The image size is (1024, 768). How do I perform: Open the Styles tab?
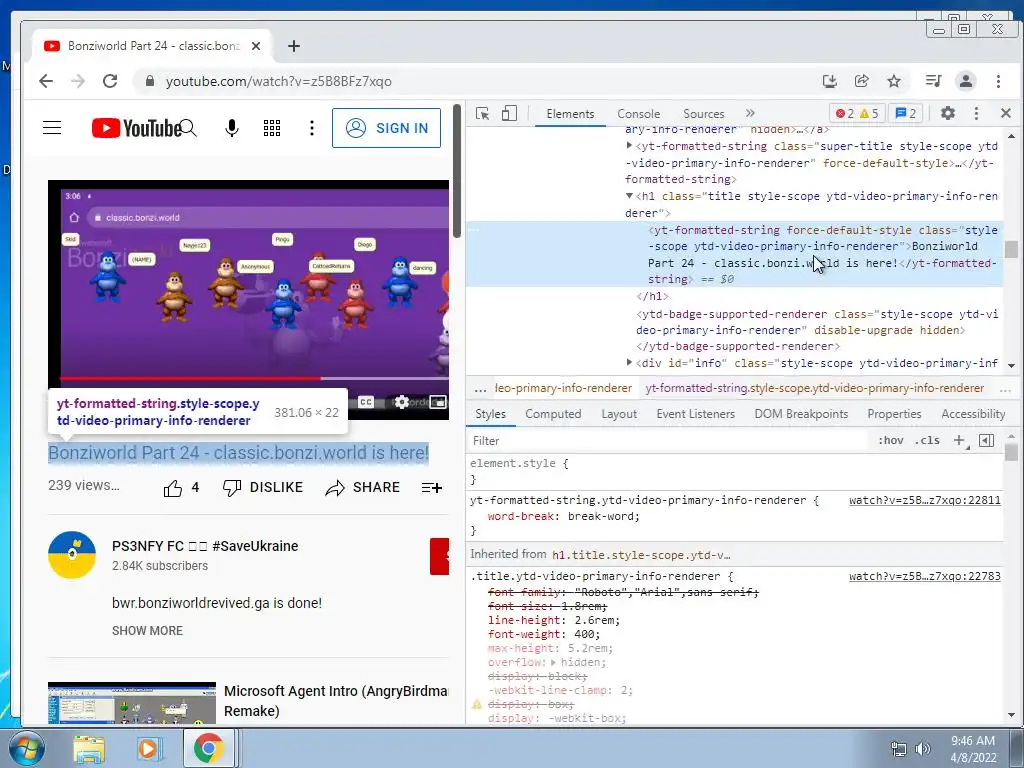pyautogui.click(x=490, y=414)
